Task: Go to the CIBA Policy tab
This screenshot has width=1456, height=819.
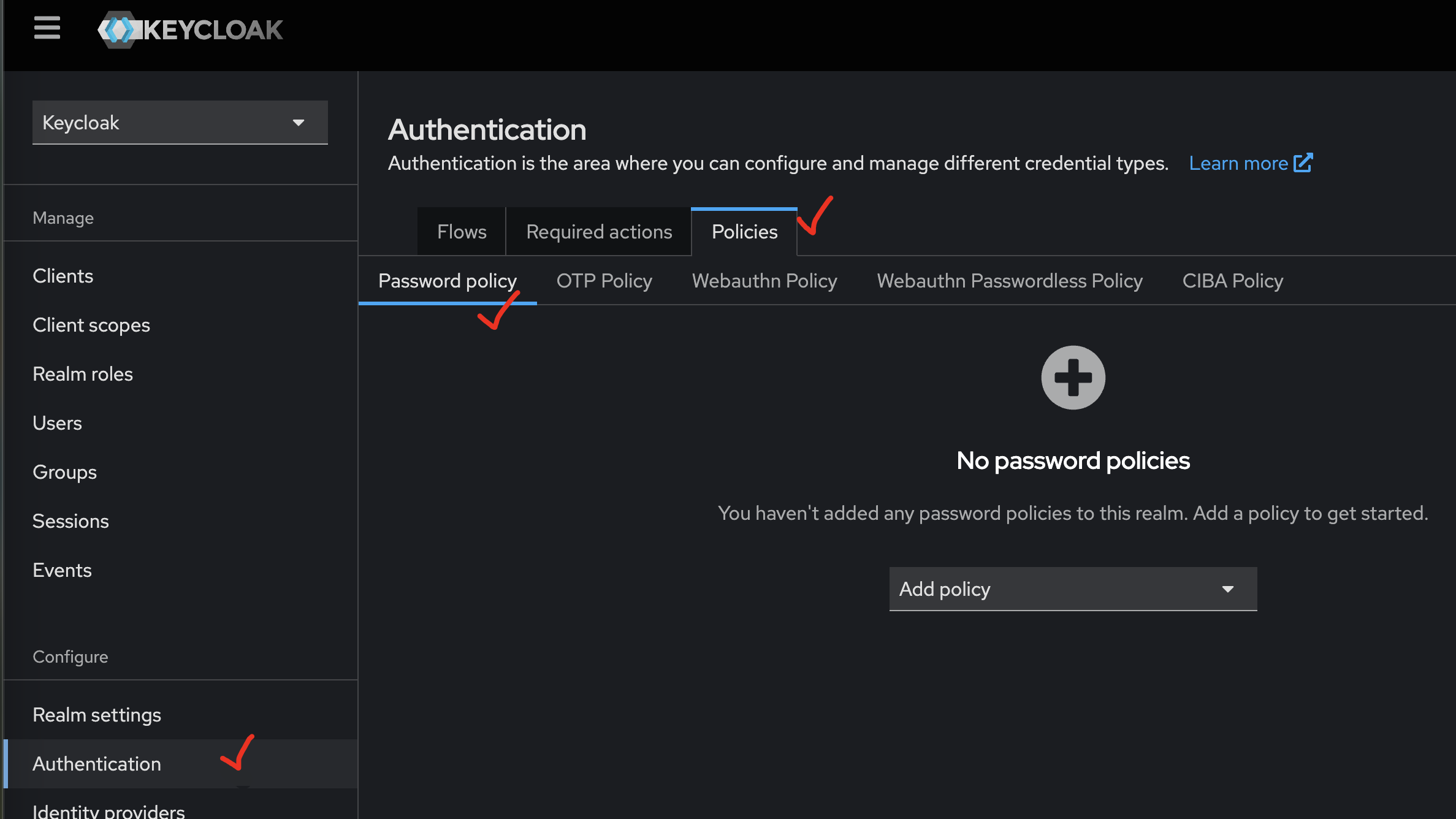Action: point(1232,281)
